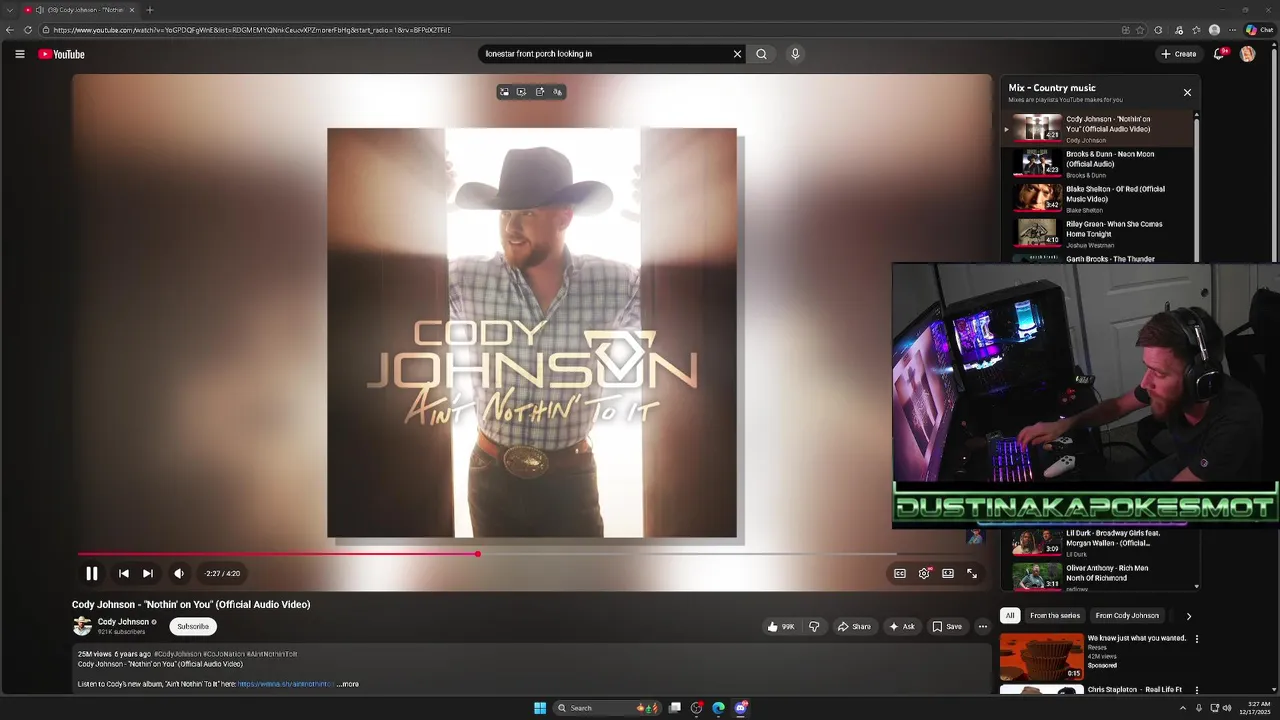
Task: Clear the search box text
Action: pos(737,54)
